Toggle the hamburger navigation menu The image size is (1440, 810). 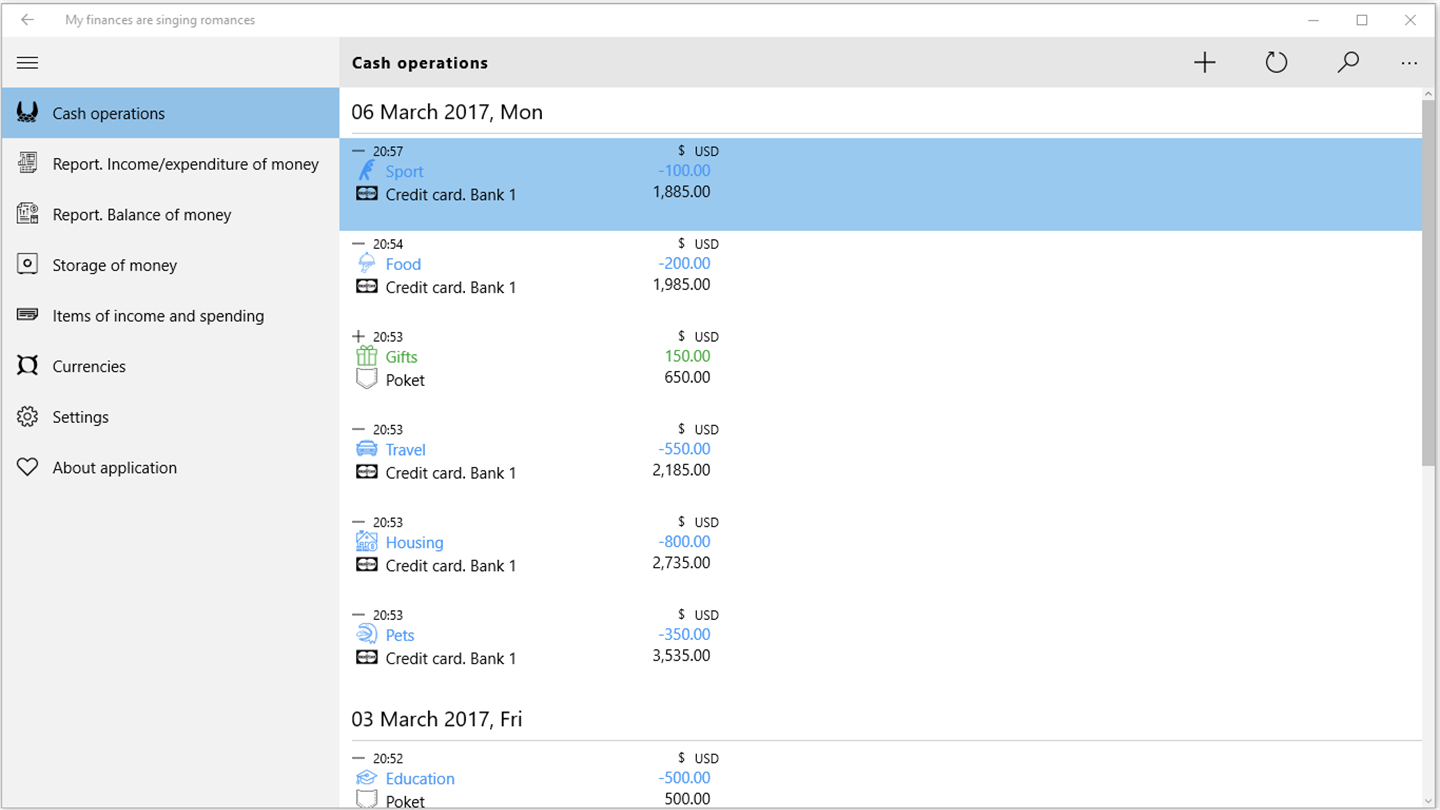(28, 63)
